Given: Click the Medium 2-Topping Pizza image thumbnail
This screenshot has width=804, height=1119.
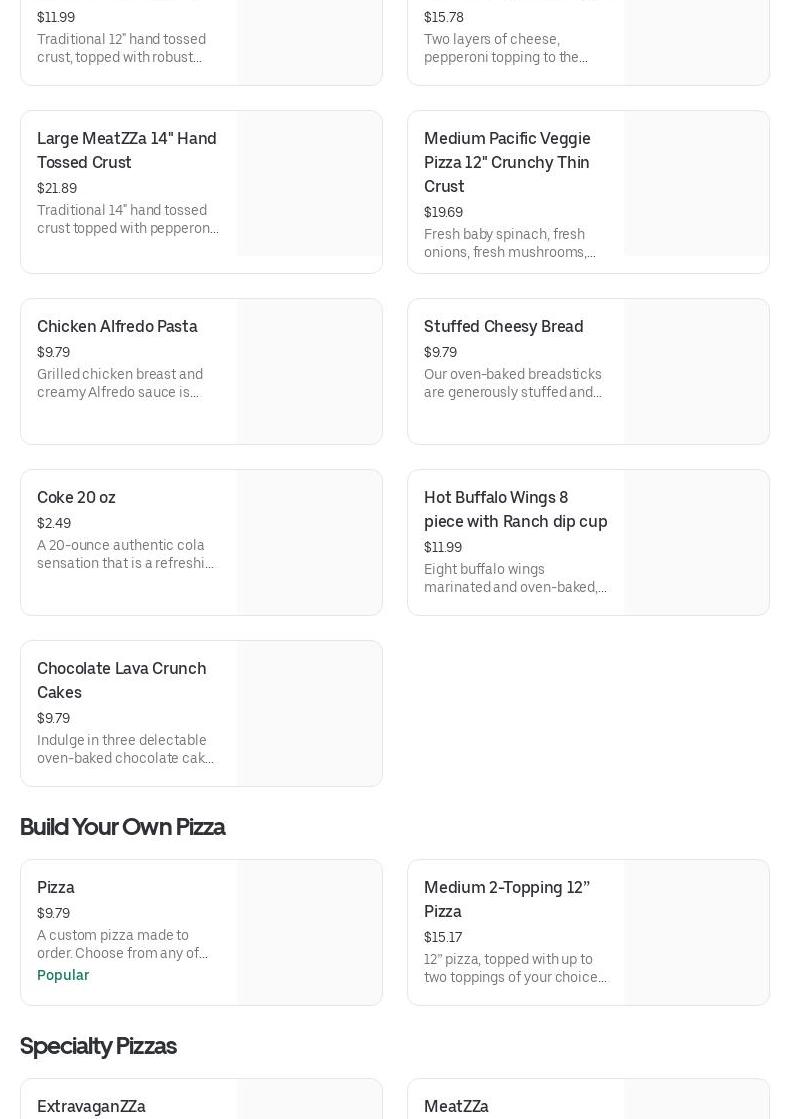Looking at the screenshot, I should click(x=696, y=933).
